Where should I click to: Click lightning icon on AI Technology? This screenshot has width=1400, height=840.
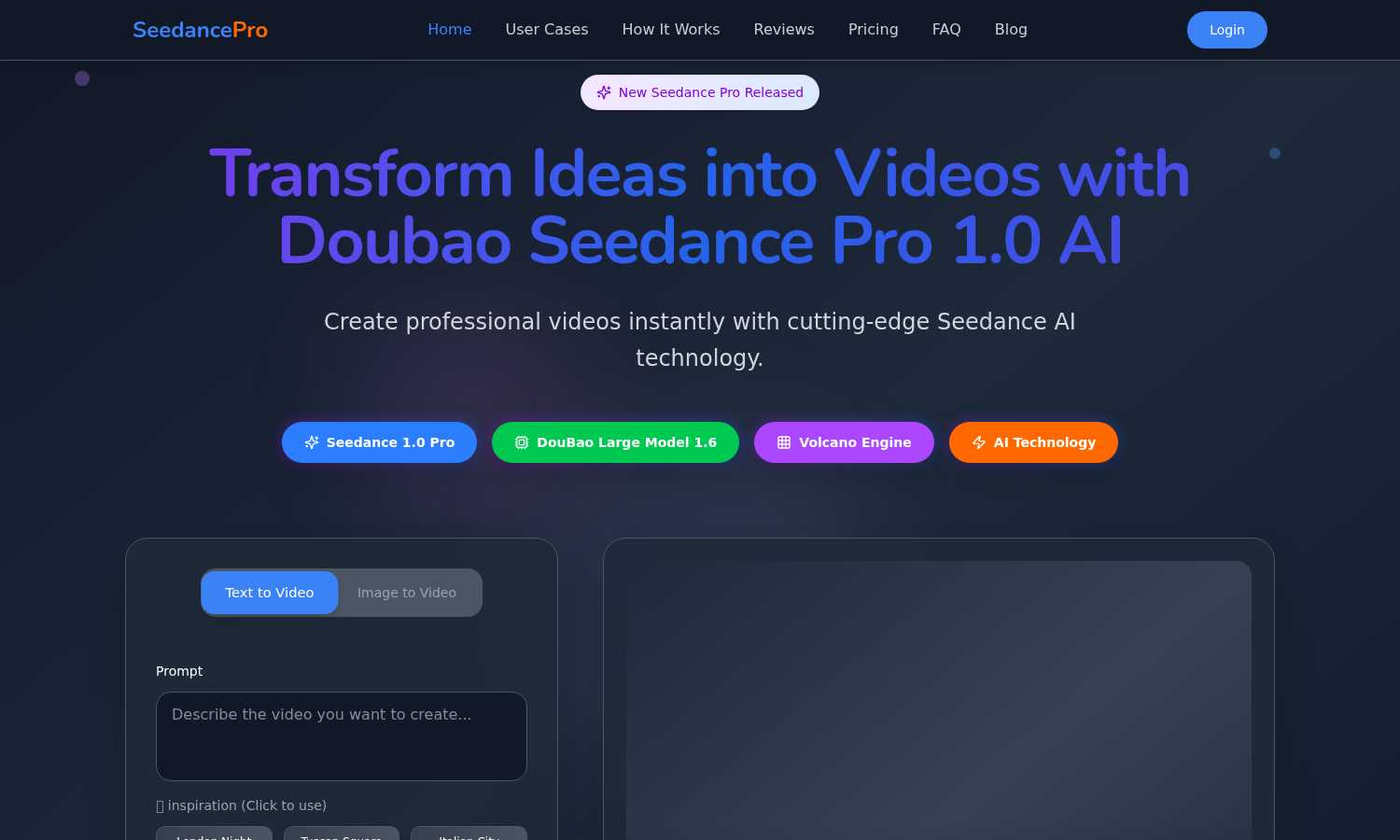click(x=979, y=442)
